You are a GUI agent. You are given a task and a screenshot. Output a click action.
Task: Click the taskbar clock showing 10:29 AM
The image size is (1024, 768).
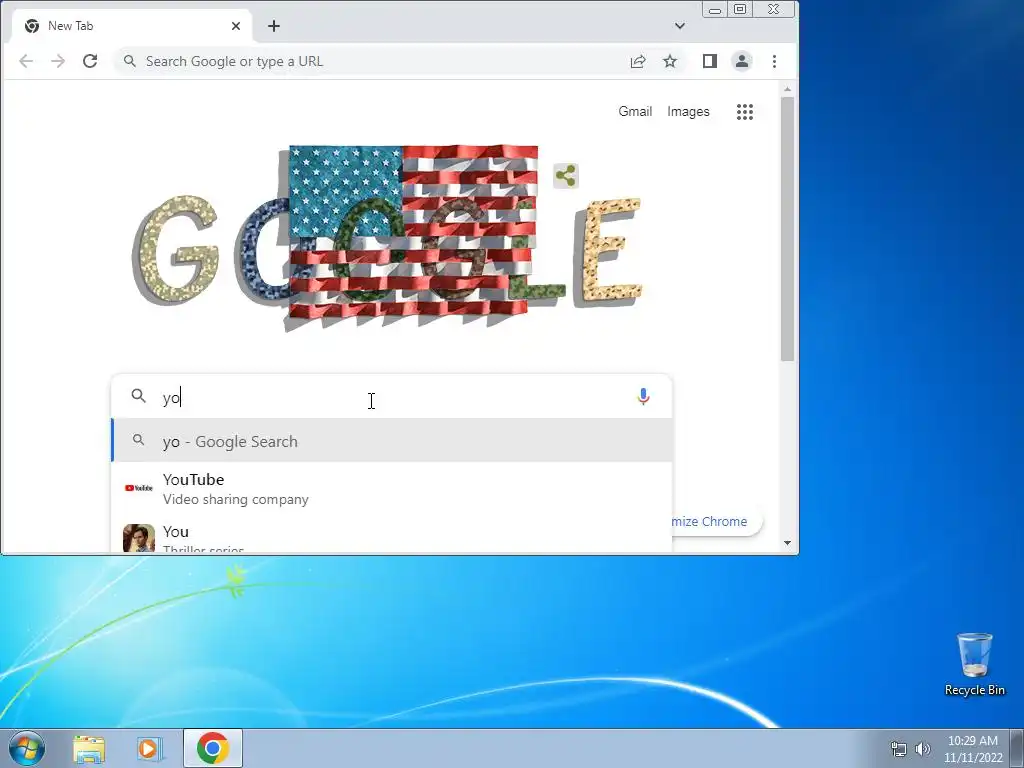click(x=972, y=748)
